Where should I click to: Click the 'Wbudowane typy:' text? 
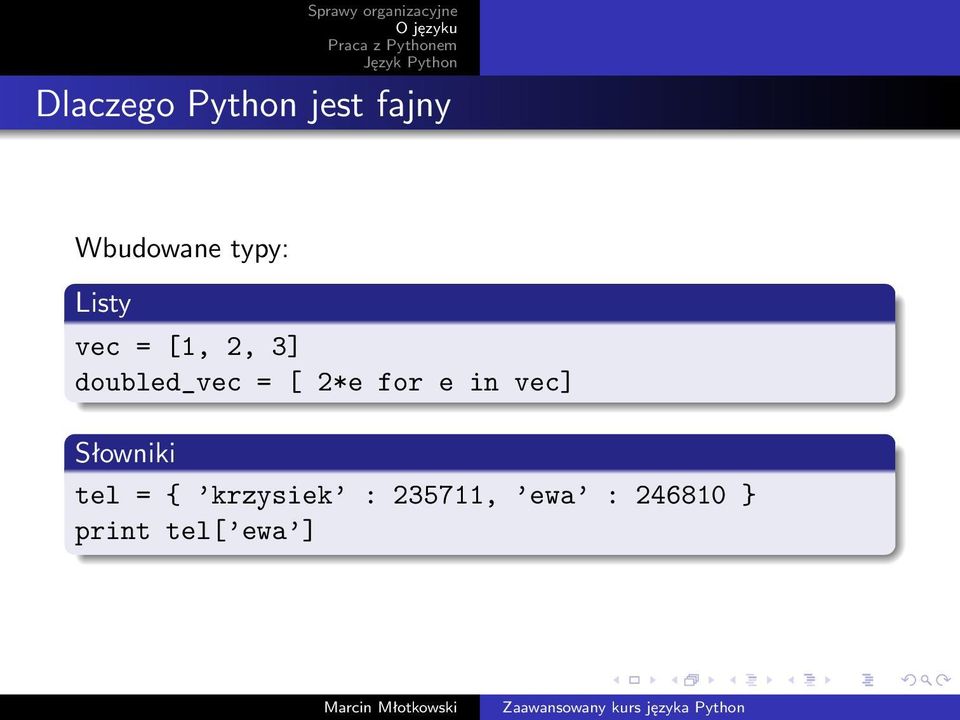tap(181, 248)
